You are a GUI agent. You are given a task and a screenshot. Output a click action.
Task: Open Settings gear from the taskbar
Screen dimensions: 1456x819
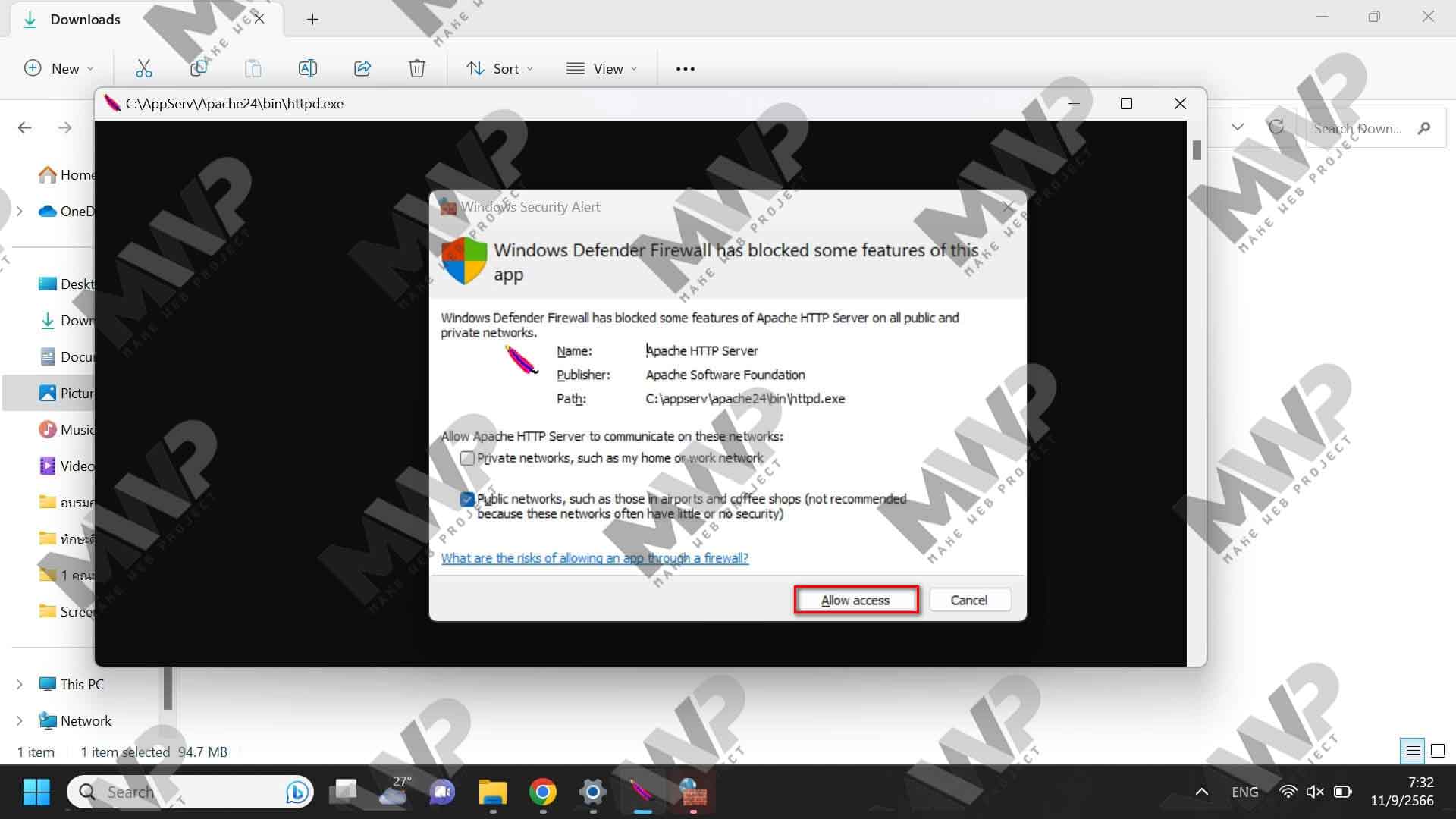[x=593, y=792]
